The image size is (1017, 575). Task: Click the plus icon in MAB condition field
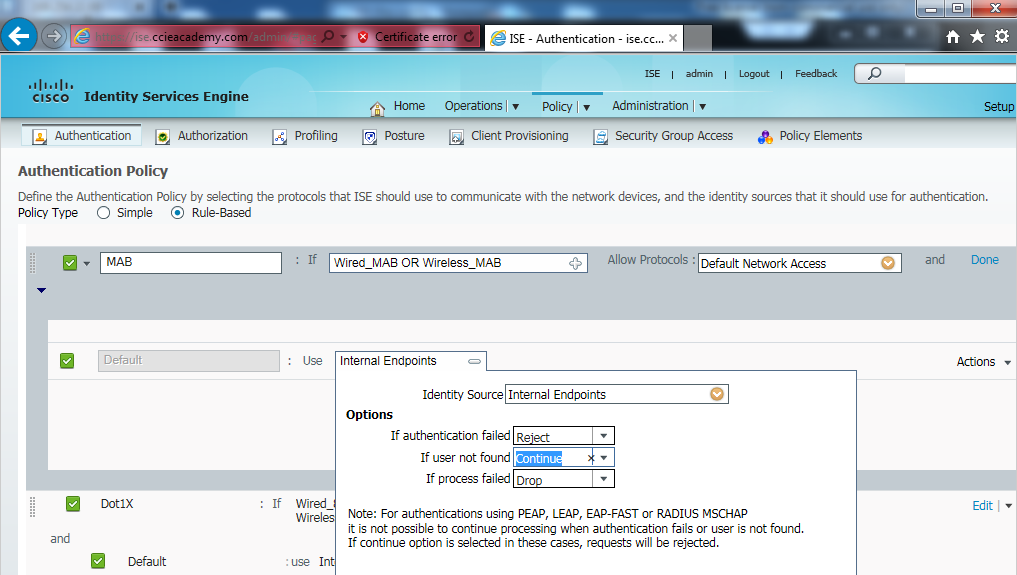click(575, 263)
